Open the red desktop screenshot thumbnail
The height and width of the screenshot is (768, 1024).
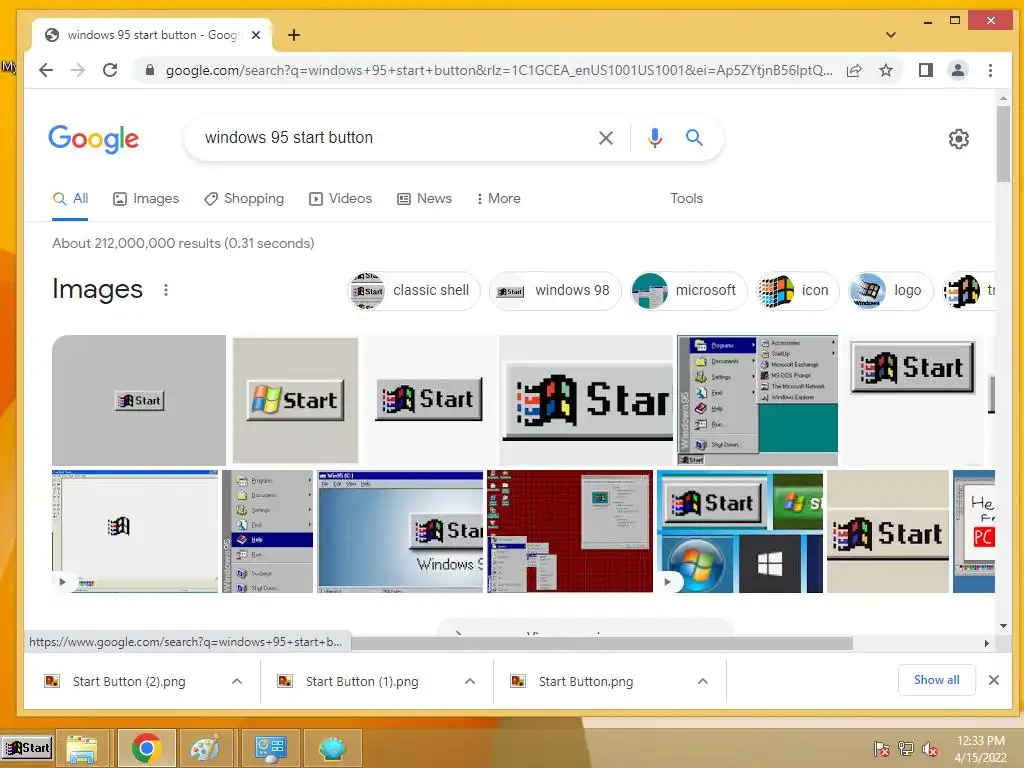[x=570, y=532]
